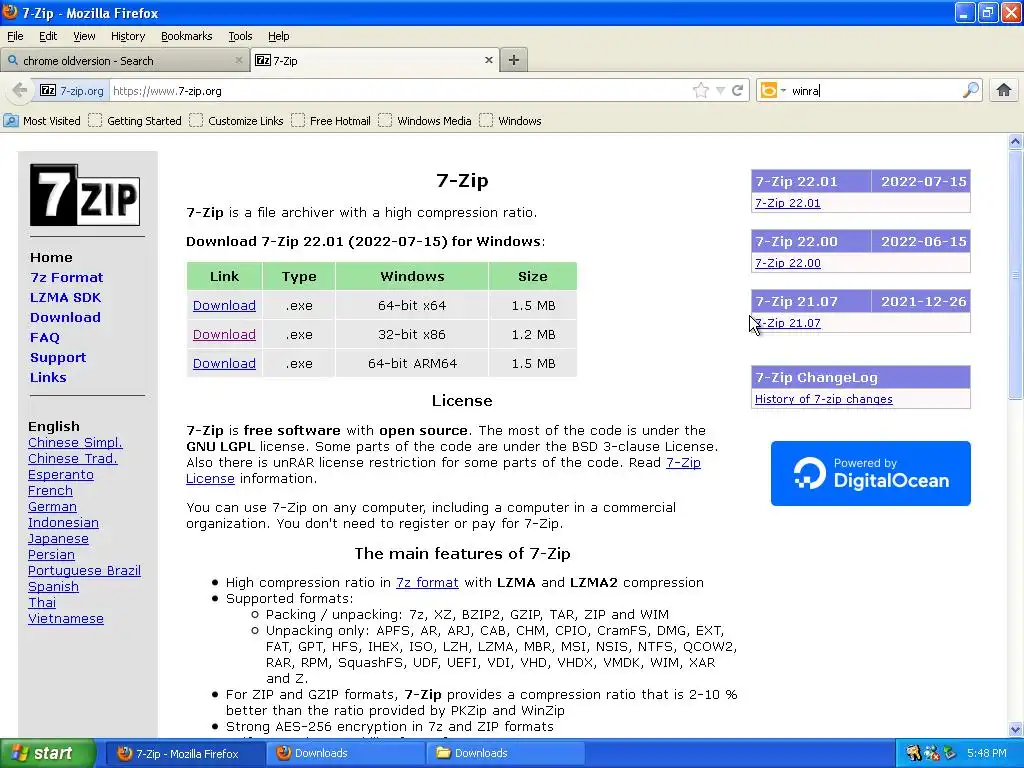Open the 7-Zip 21.07 news link
This screenshot has height=768, width=1024.
[x=788, y=323]
